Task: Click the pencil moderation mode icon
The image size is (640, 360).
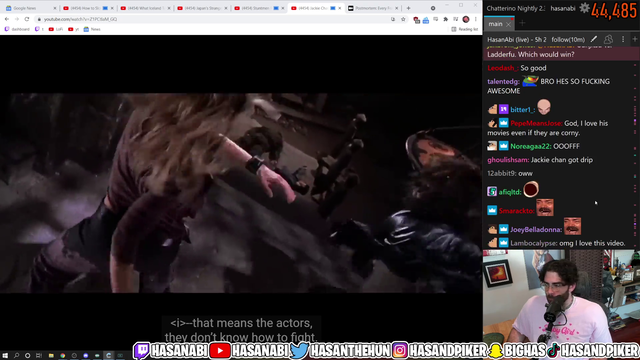Action: click(594, 39)
